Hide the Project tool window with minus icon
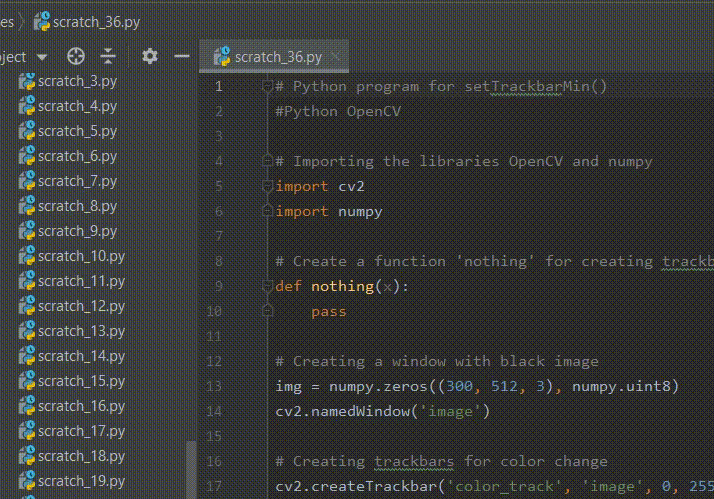This screenshot has width=714, height=499. [x=181, y=56]
